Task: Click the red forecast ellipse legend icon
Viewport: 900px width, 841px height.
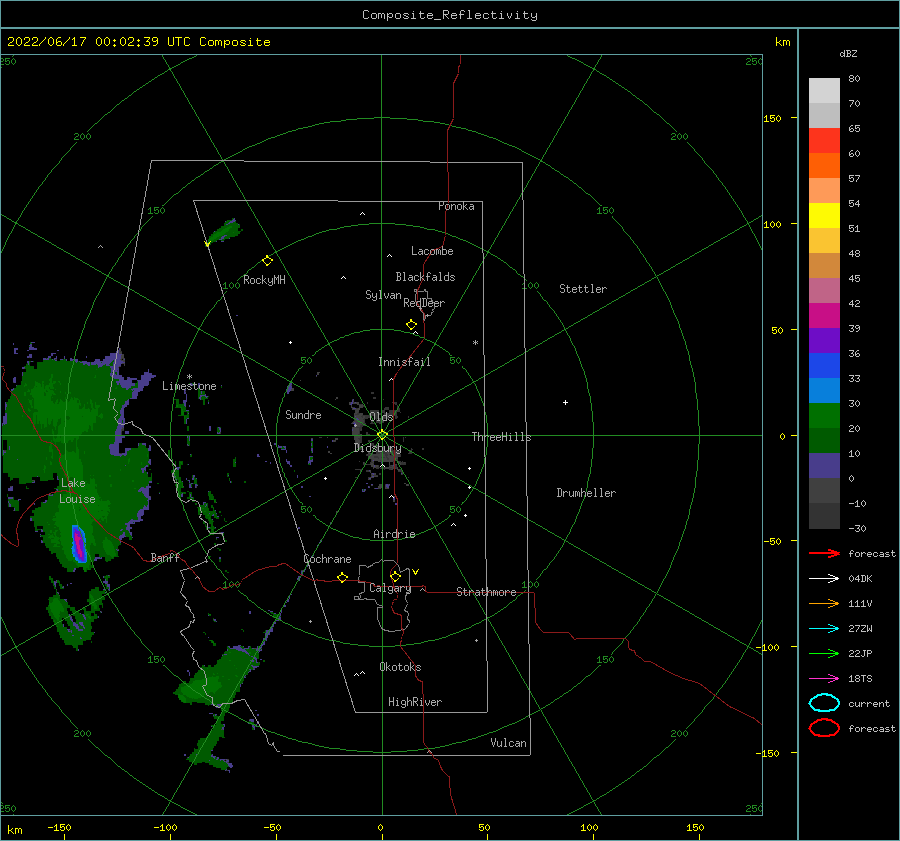Action: pyautogui.click(x=824, y=728)
